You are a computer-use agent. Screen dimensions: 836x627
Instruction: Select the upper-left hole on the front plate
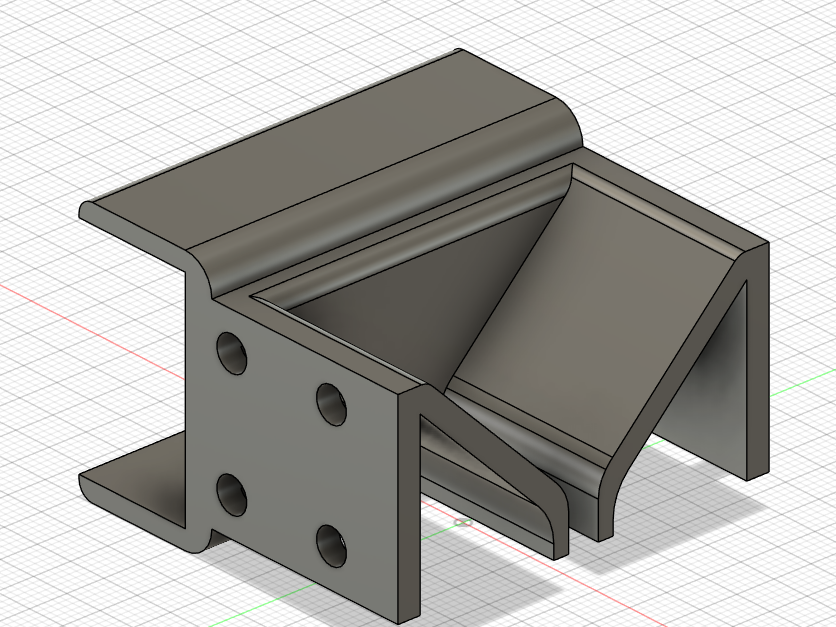pyautogui.click(x=231, y=353)
